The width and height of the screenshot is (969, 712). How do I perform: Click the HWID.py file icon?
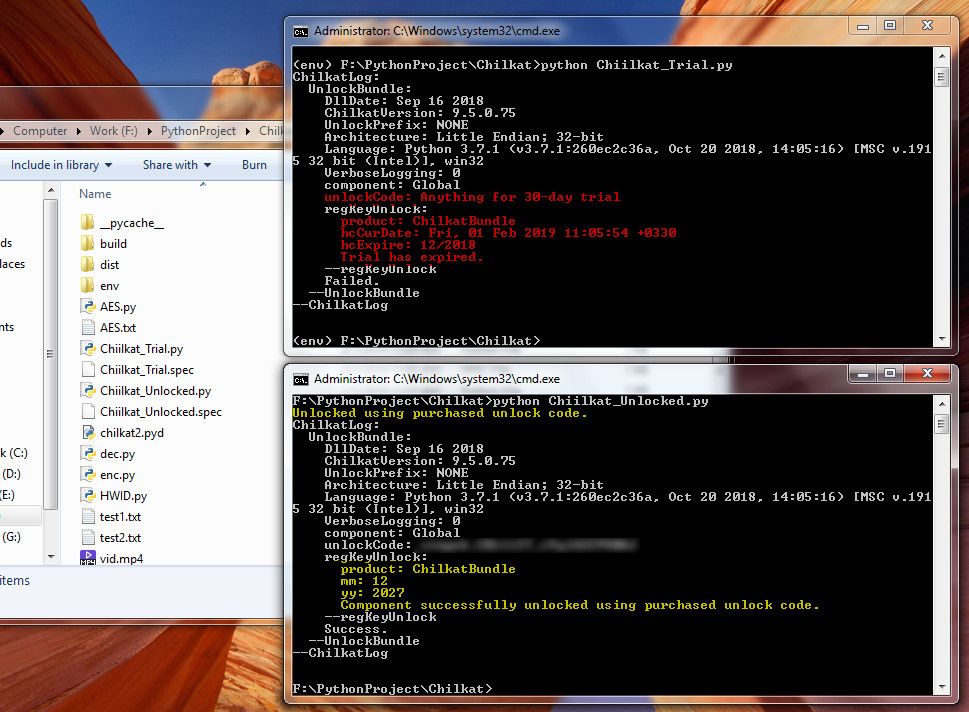click(x=87, y=496)
